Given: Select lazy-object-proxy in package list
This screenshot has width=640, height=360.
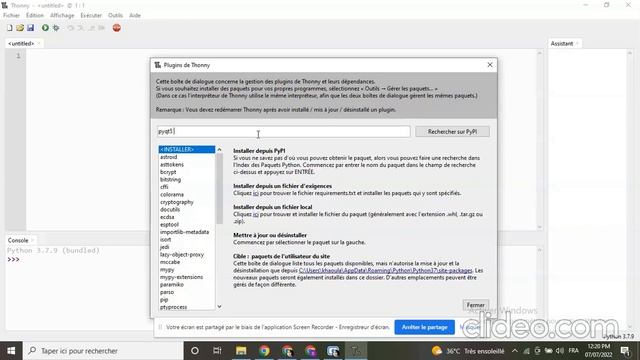Looking at the screenshot, I should click(x=182, y=254).
